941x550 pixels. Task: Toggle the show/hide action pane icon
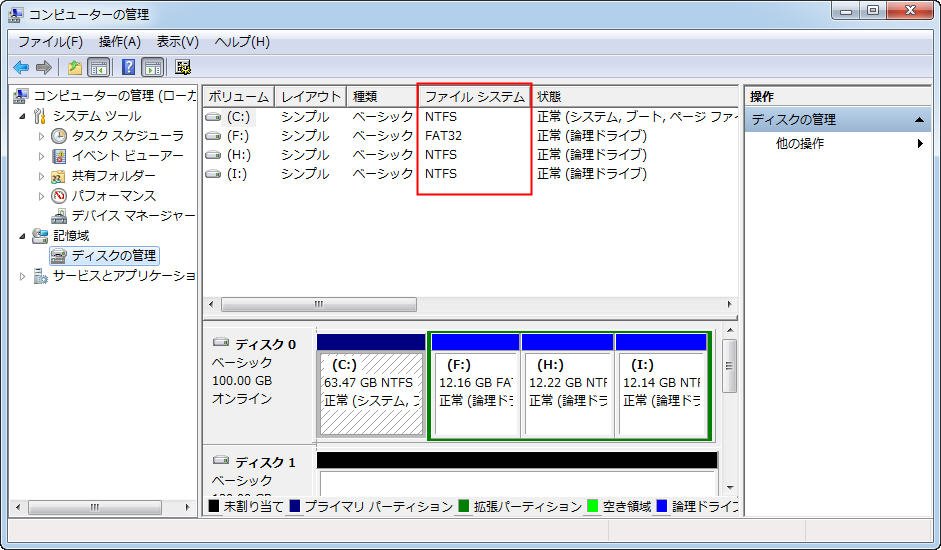click(x=153, y=67)
